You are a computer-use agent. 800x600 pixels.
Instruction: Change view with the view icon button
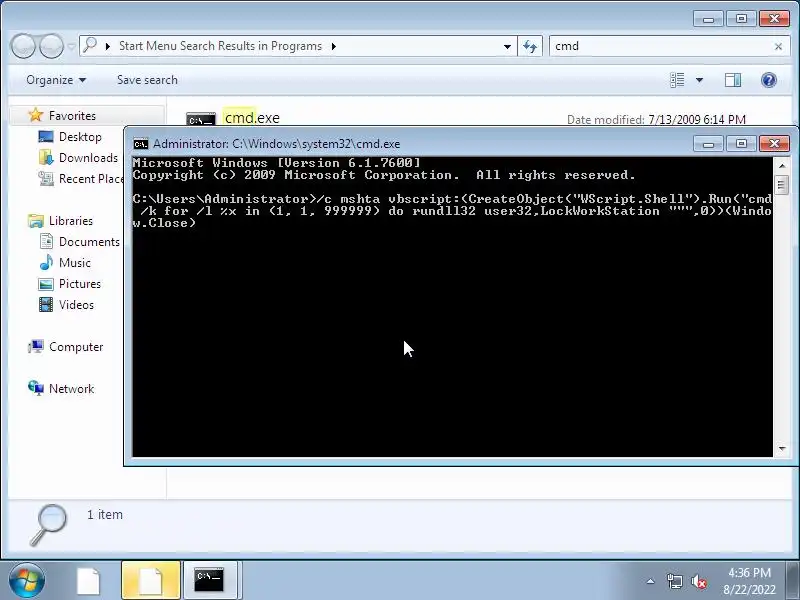pyautogui.click(x=677, y=80)
